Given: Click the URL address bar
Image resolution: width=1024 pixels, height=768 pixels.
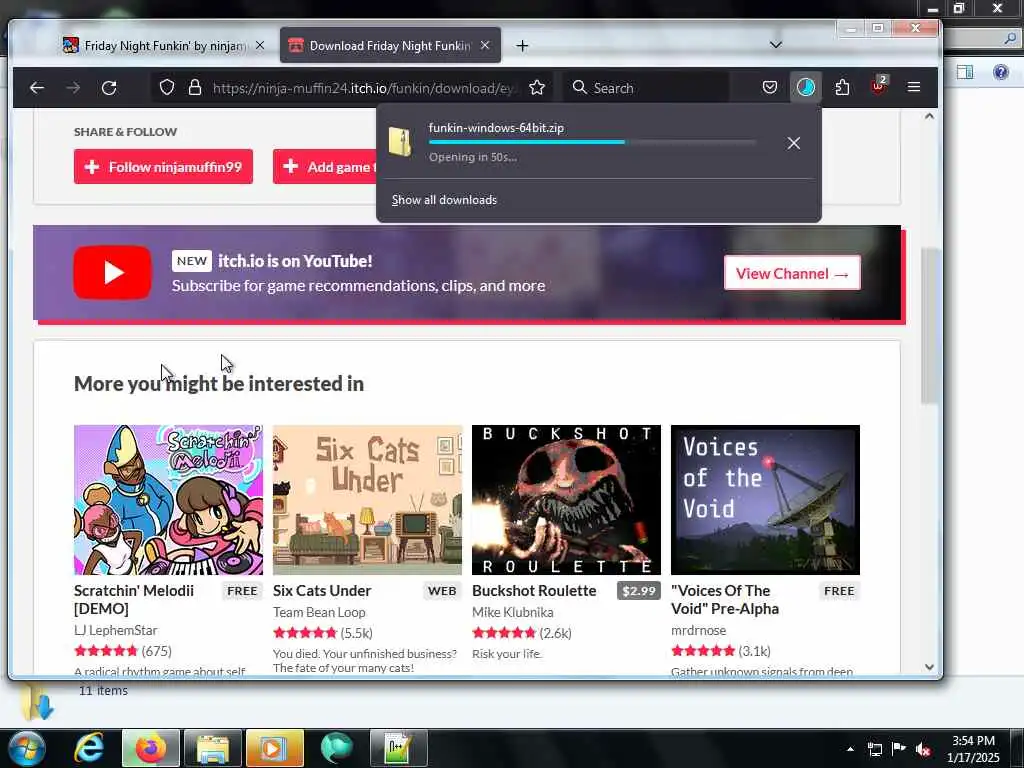Looking at the screenshot, I should point(364,88).
